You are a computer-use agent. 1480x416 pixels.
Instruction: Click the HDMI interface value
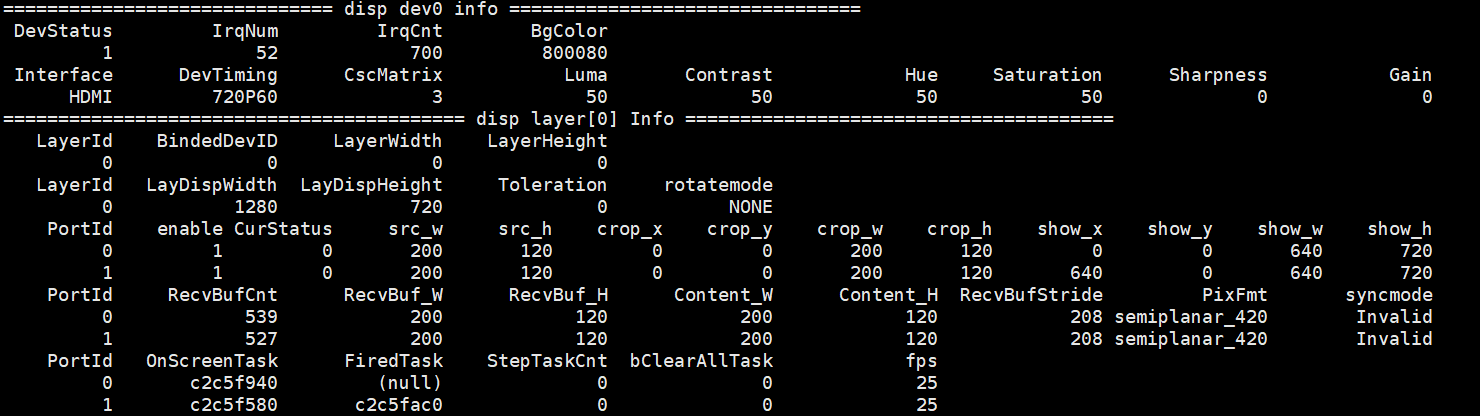coord(90,97)
